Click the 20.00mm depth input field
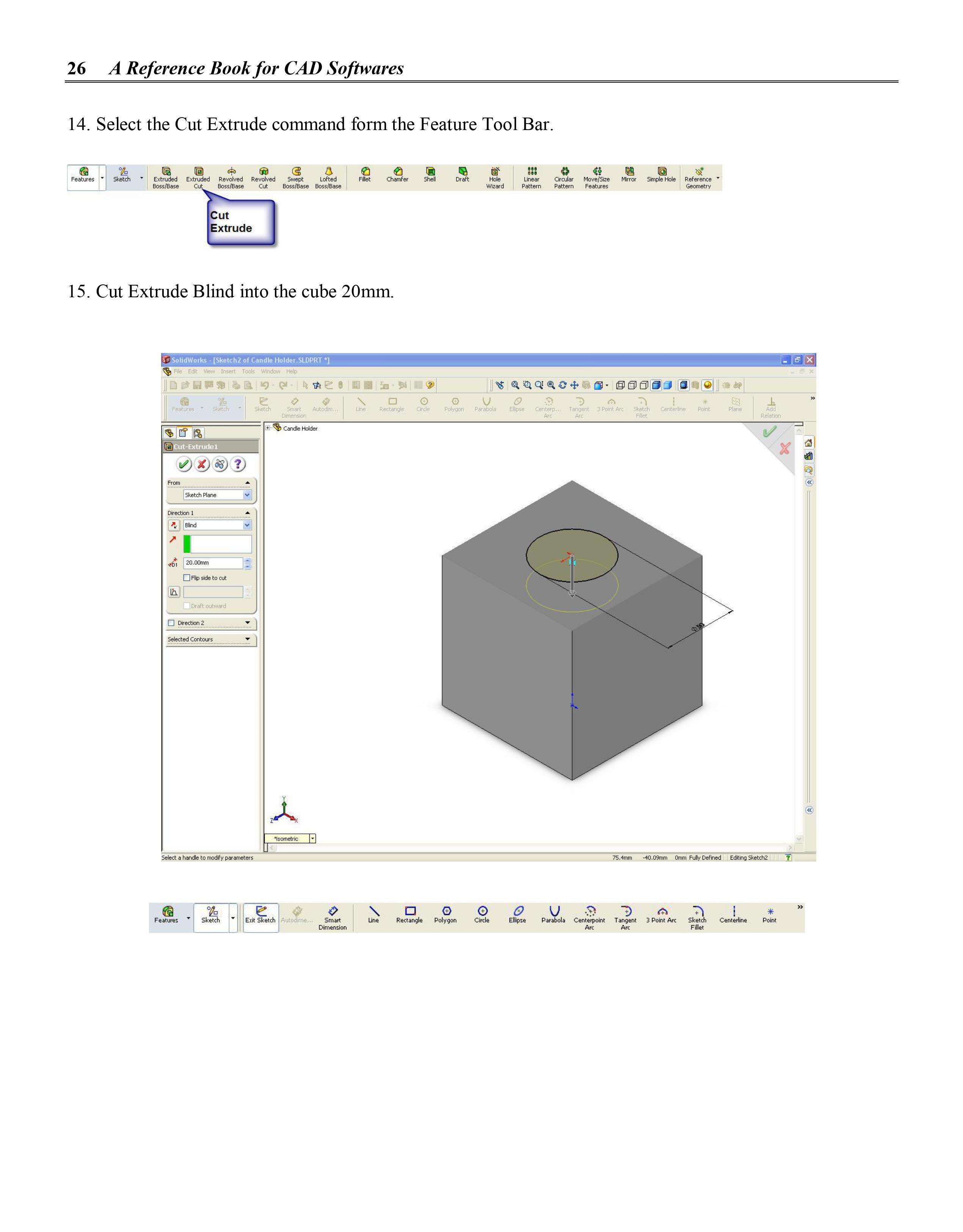Screen dimensions: 963x1232 point(213,562)
